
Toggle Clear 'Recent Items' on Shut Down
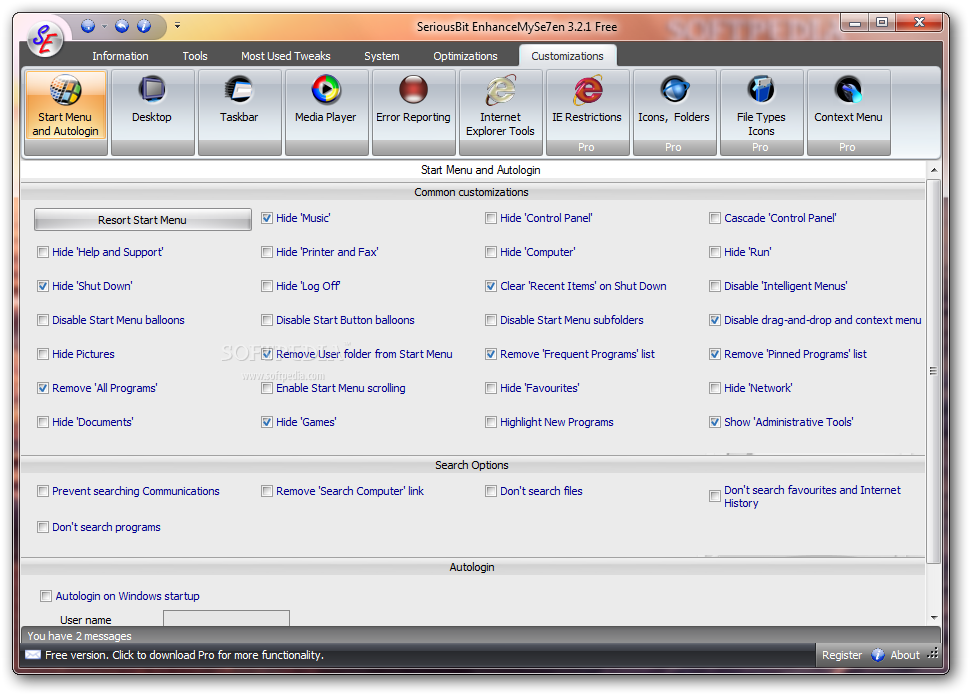(x=491, y=286)
